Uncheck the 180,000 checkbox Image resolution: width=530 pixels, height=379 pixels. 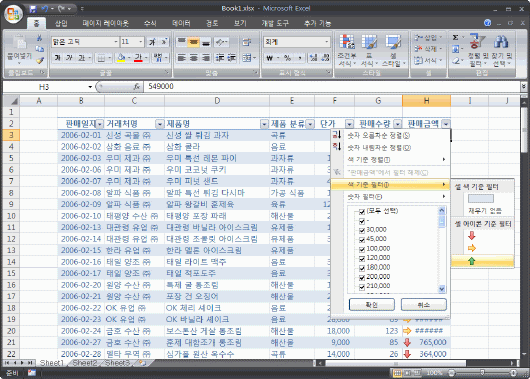[362, 268]
